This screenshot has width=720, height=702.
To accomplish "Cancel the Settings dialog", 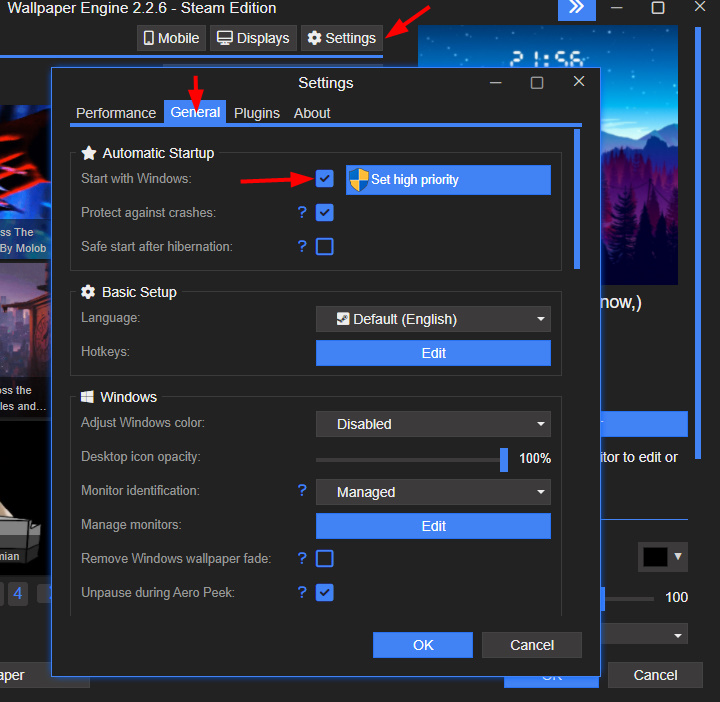I will (x=532, y=645).
